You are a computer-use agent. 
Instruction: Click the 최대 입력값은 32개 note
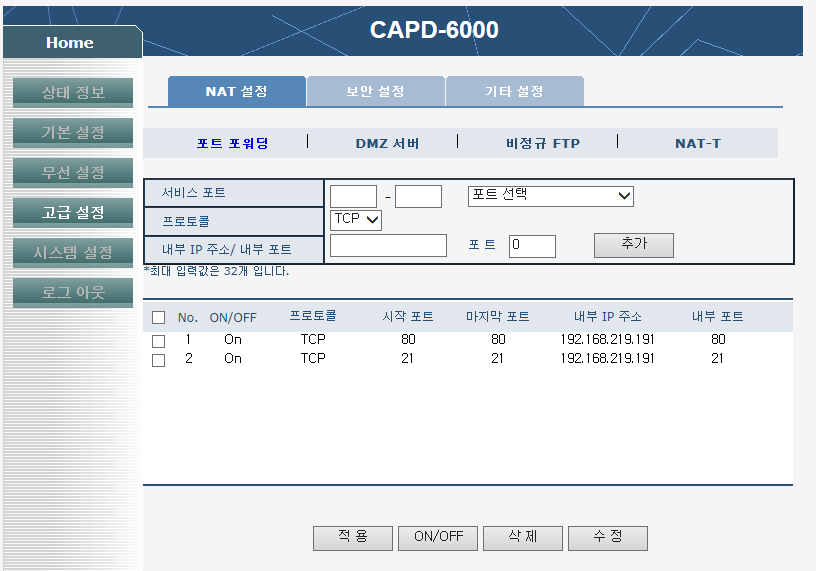216,271
